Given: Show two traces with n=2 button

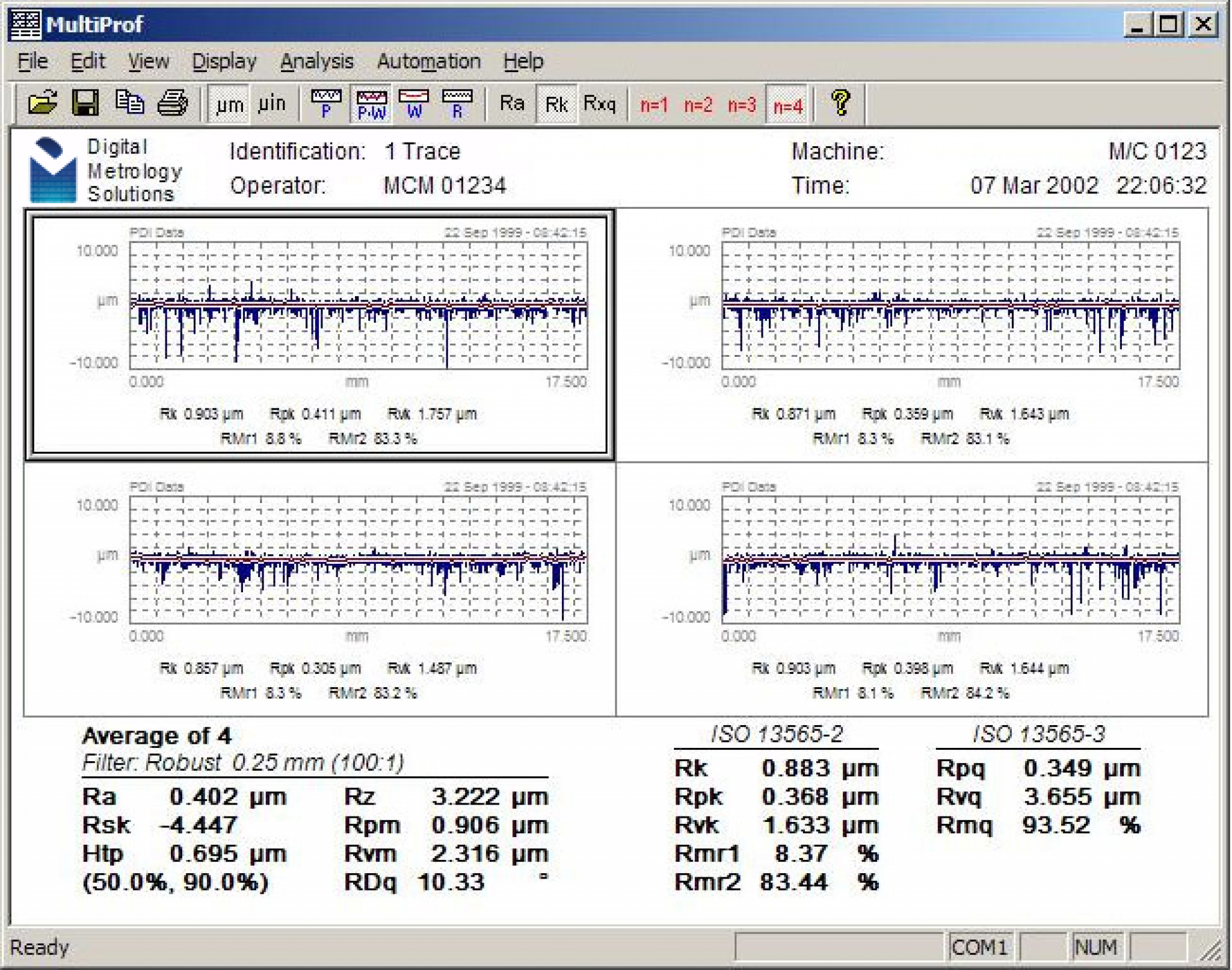Looking at the screenshot, I should 698,105.
